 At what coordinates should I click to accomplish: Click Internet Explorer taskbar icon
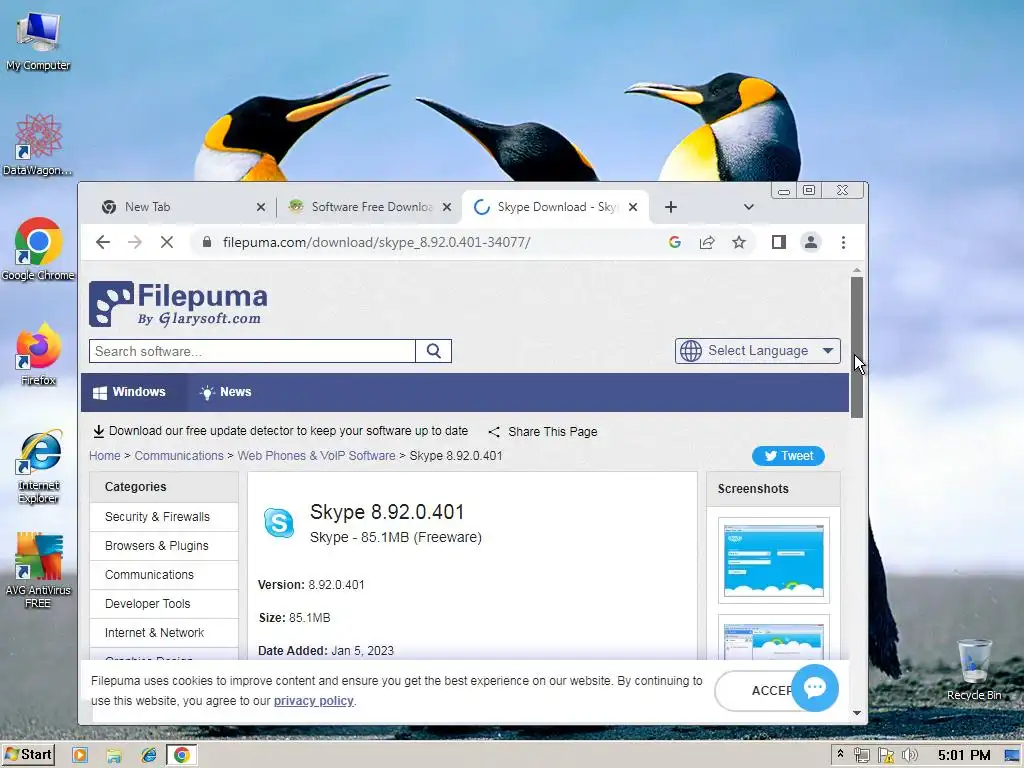point(148,756)
